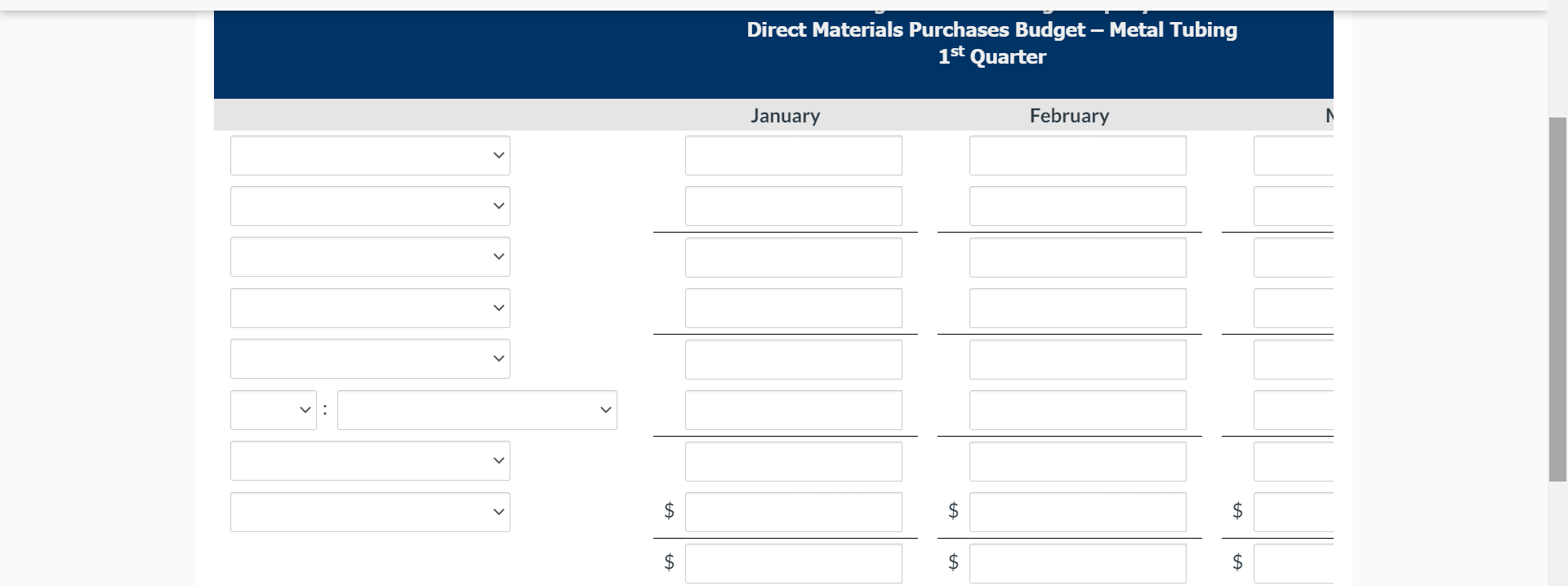Click the third-month field in fourth row
This screenshot has height=586, width=1568.
[x=1294, y=308]
